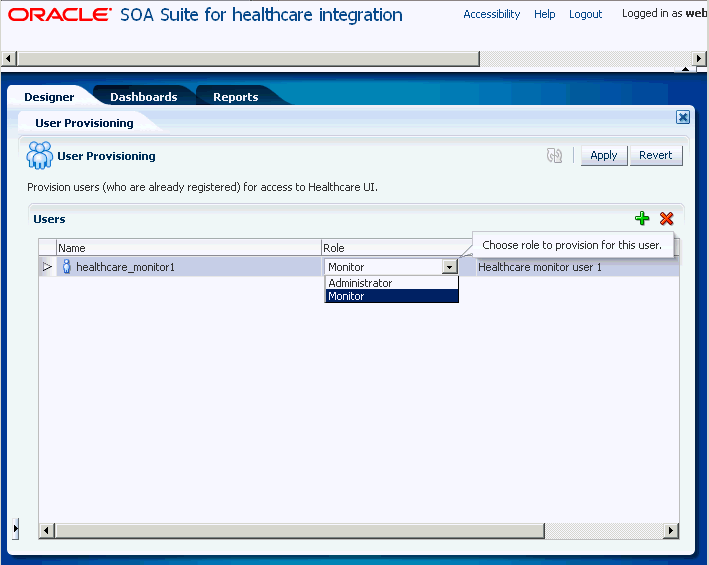Click the Logout link

point(585,14)
